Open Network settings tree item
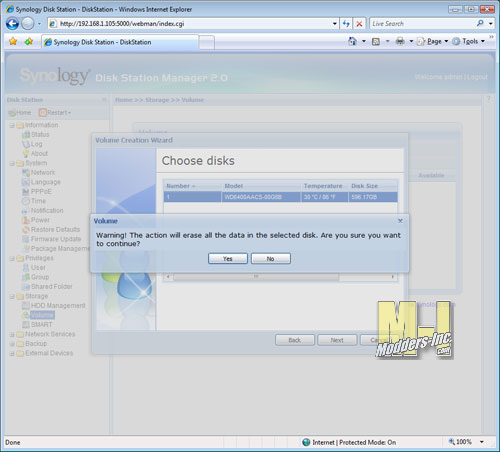The width and height of the screenshot is (500, 452). click(39, 173)
